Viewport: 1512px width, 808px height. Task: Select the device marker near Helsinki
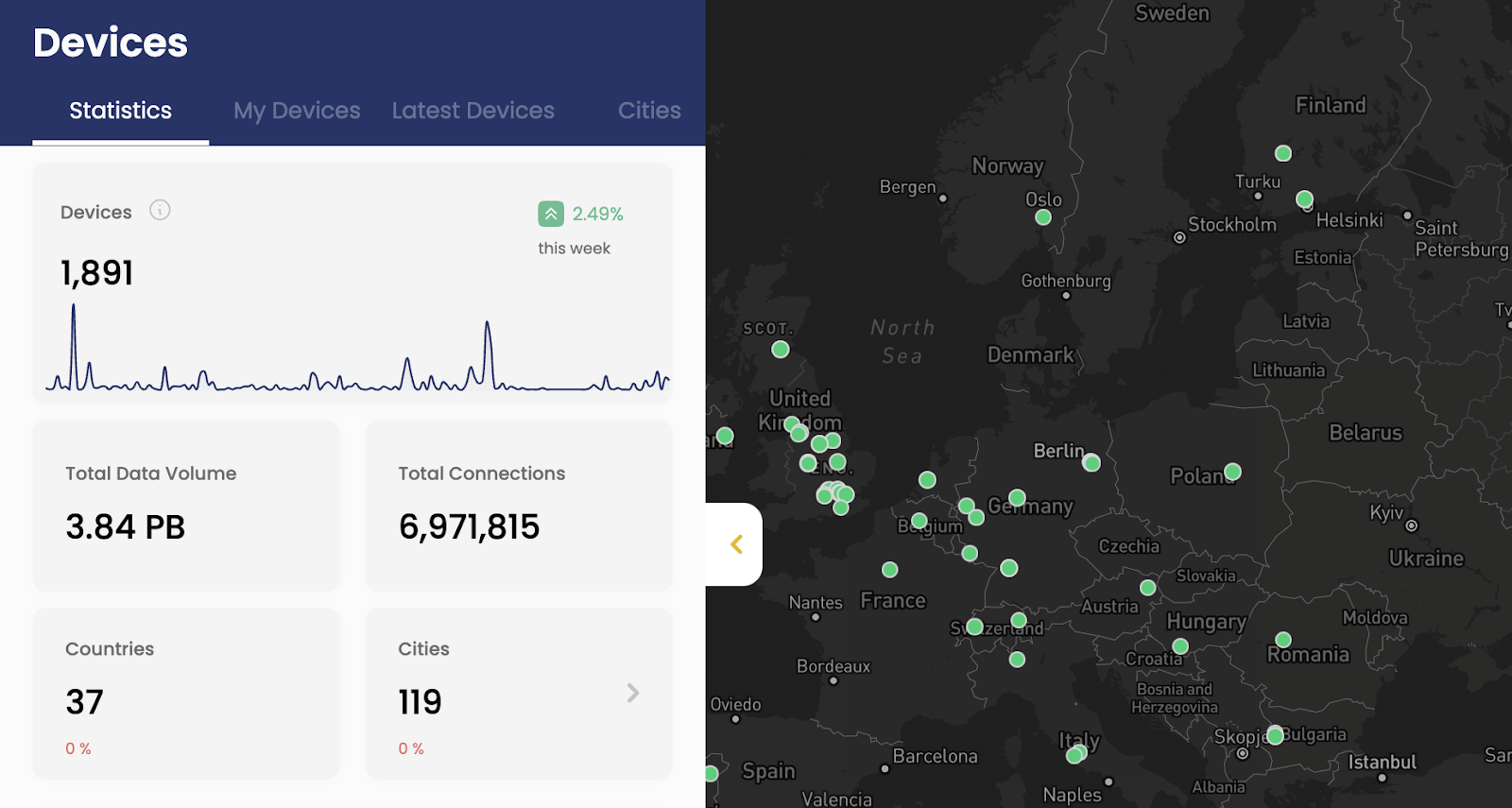(x=1304, y=199)
